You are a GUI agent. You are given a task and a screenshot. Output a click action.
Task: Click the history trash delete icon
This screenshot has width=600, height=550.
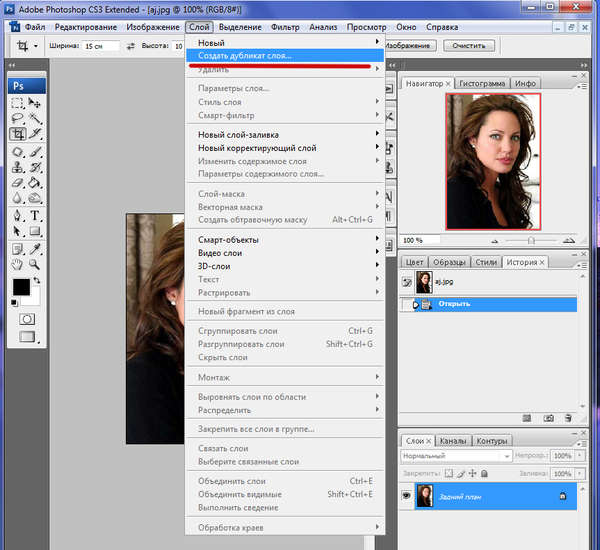(x=569, y=418)
